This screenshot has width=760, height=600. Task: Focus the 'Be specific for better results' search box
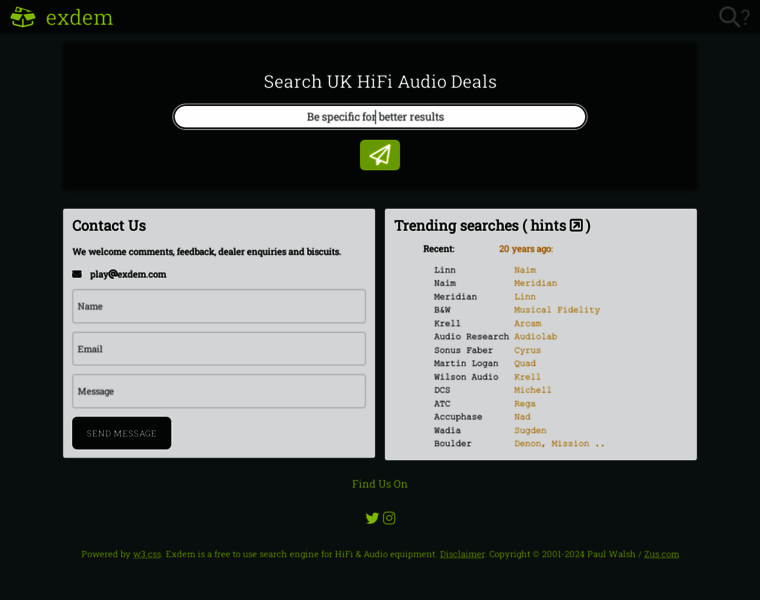(x=380, y=117)
